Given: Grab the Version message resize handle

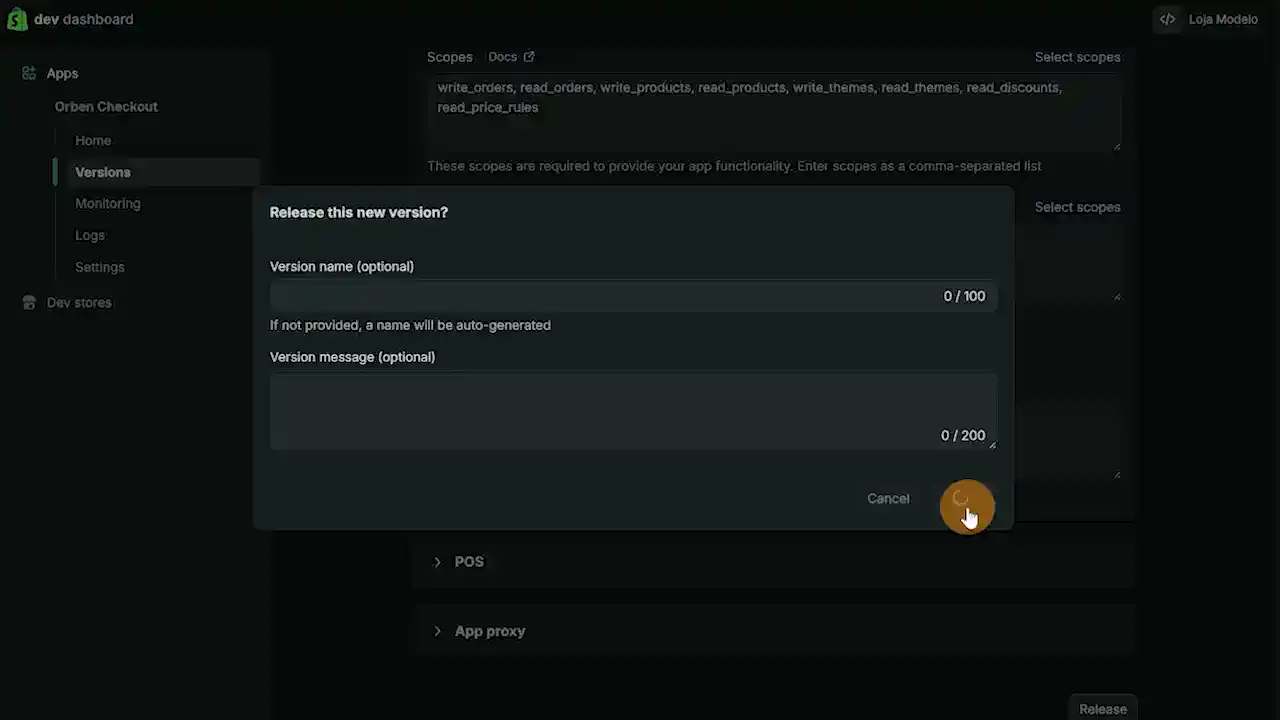Looking at the screenshot, I should click(992, 444).
